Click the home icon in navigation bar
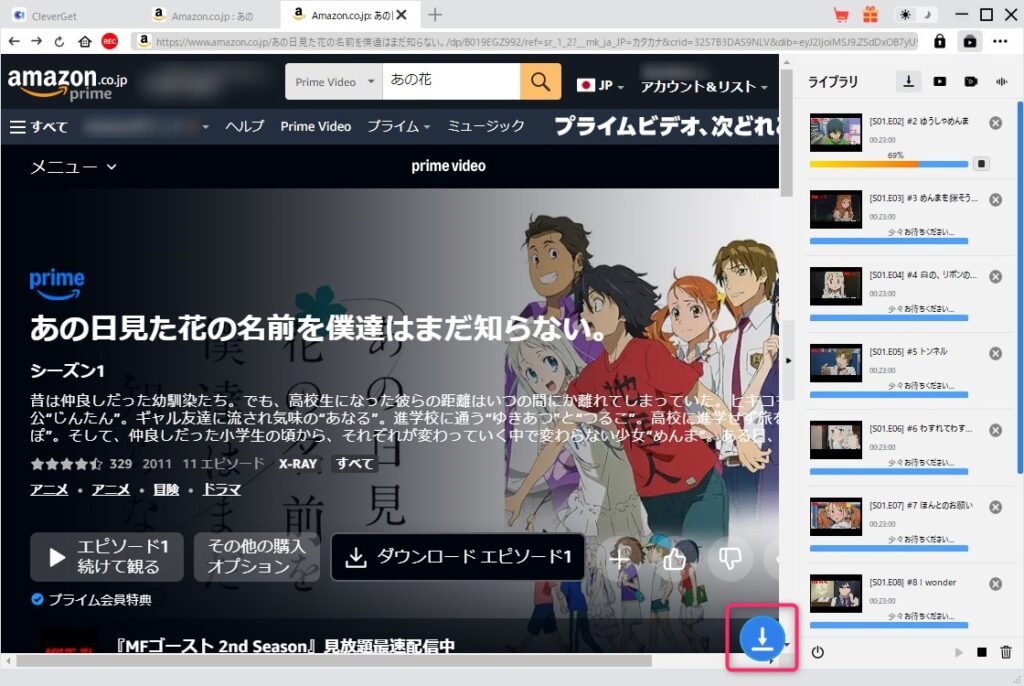 [85, 42]
